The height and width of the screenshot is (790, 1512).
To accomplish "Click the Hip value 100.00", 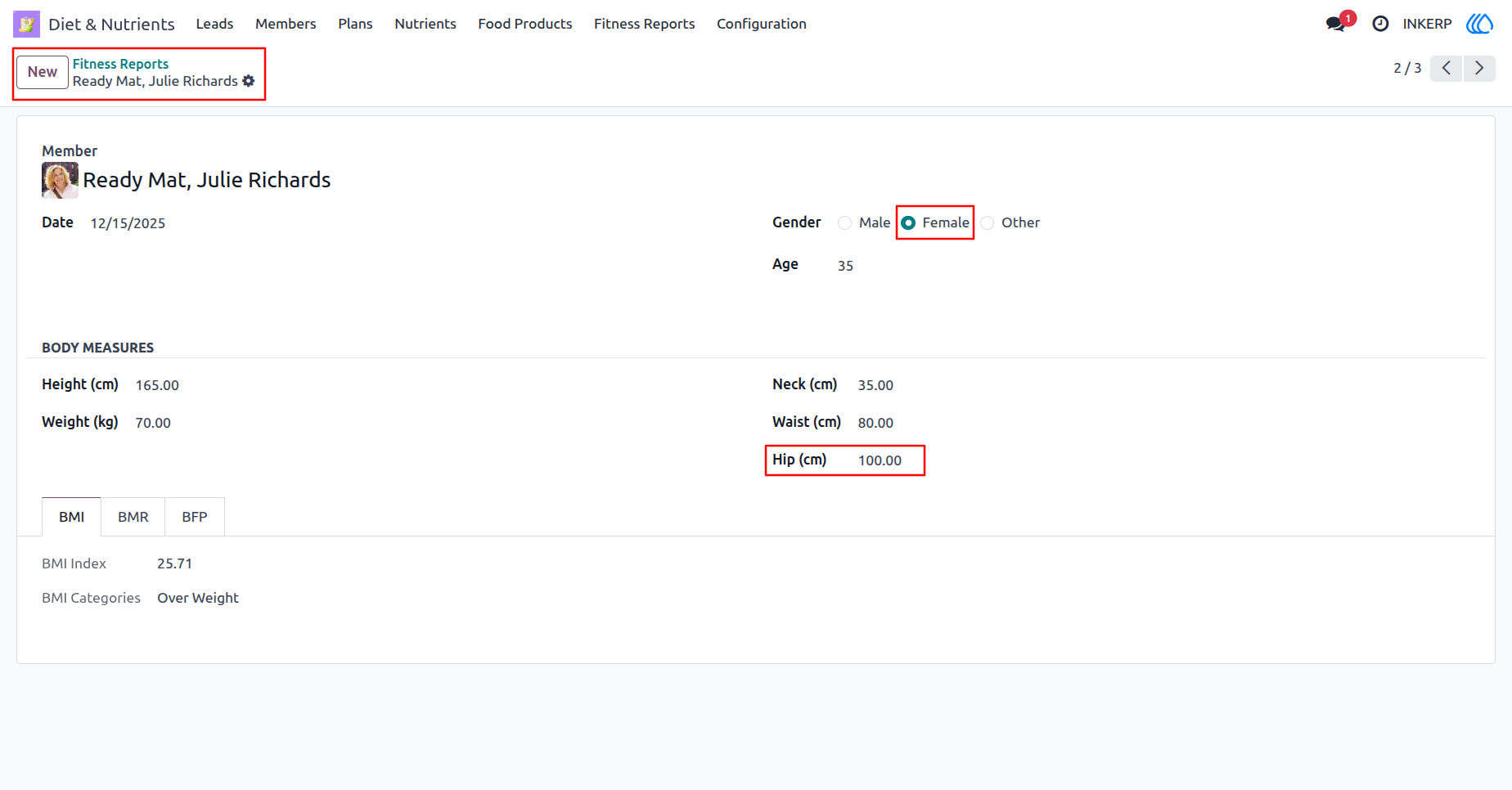I will [880, 460].
